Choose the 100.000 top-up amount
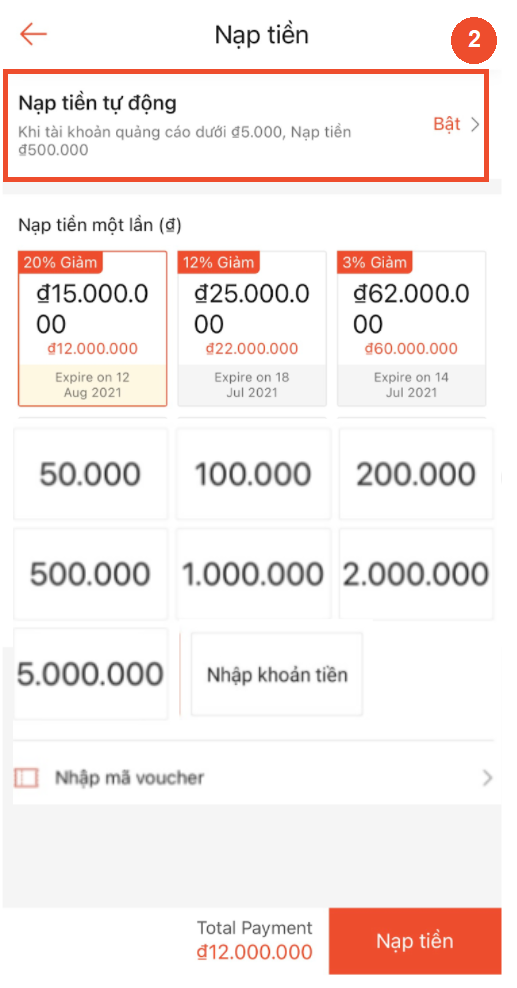This screenshot has height=988, width=517. 253,474
